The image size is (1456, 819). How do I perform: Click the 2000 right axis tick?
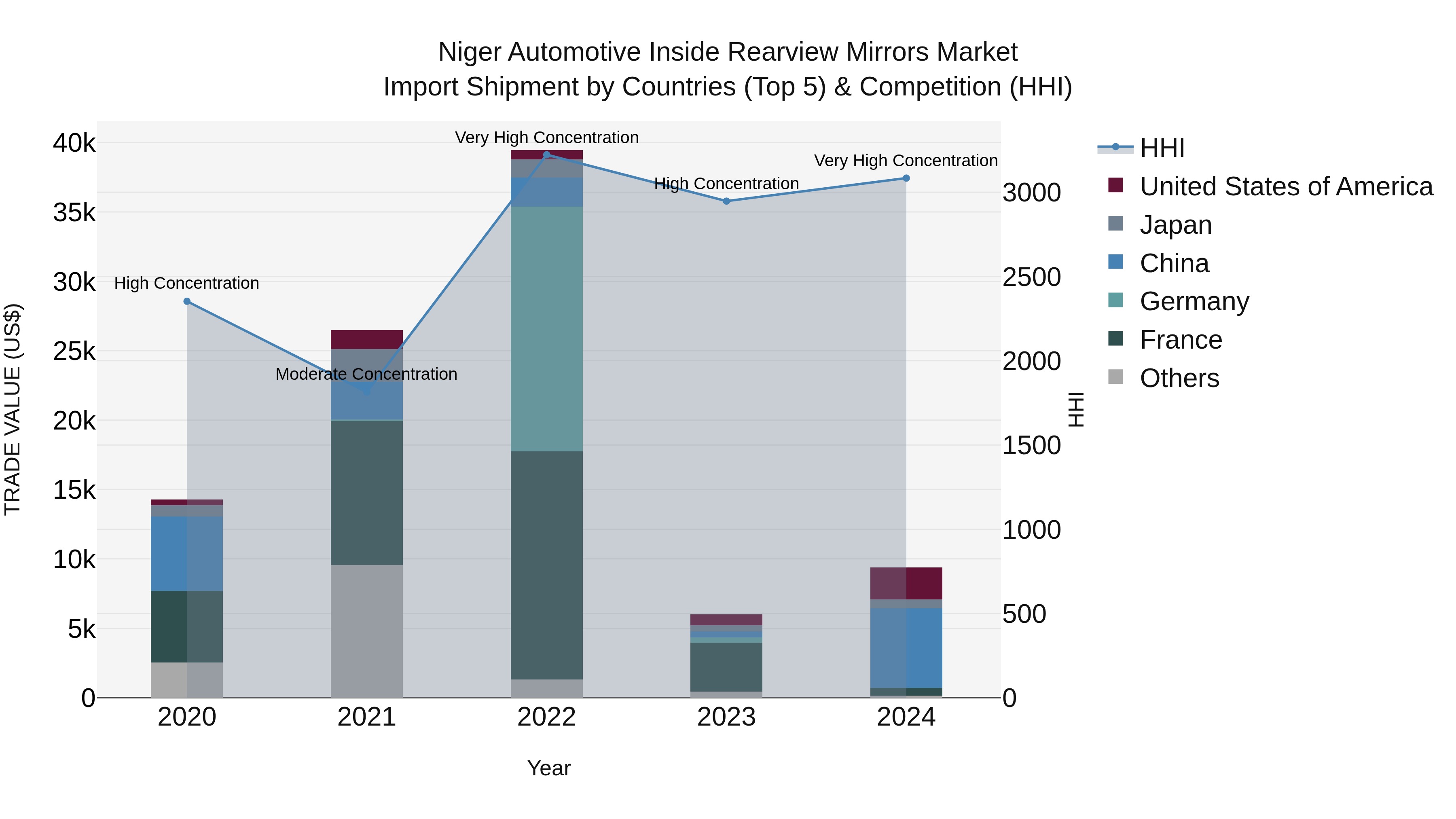point(1032,361)
